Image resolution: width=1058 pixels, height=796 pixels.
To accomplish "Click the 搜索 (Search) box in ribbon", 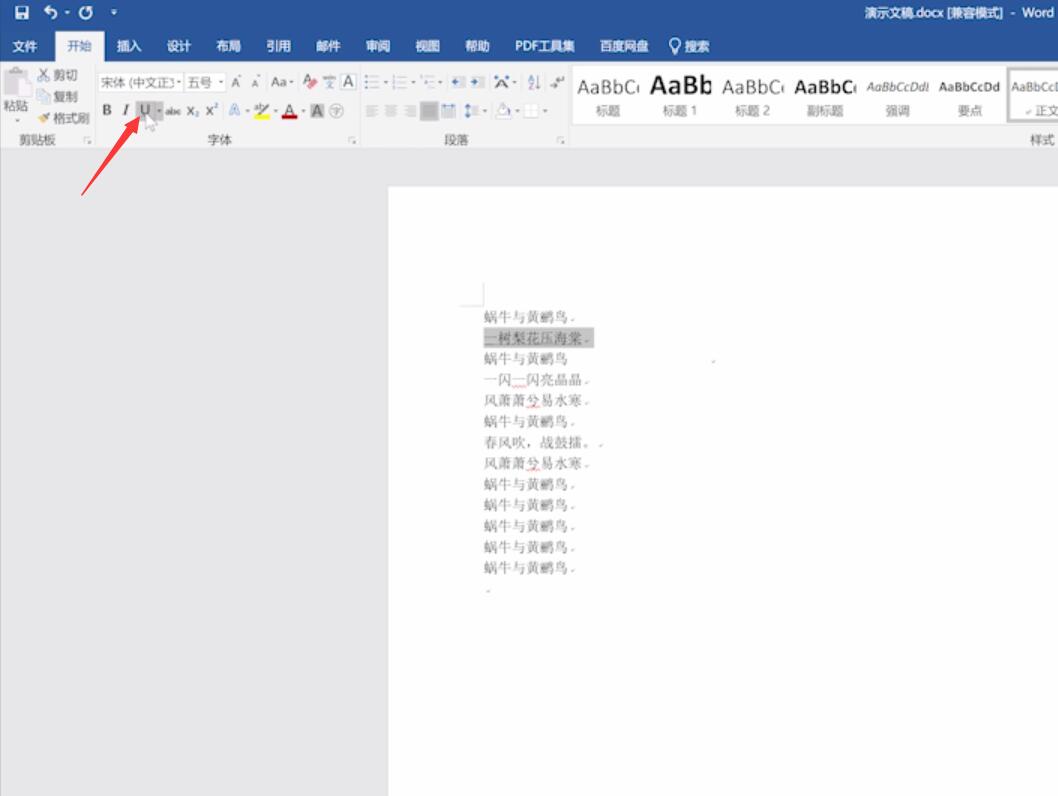I will 689,46.
